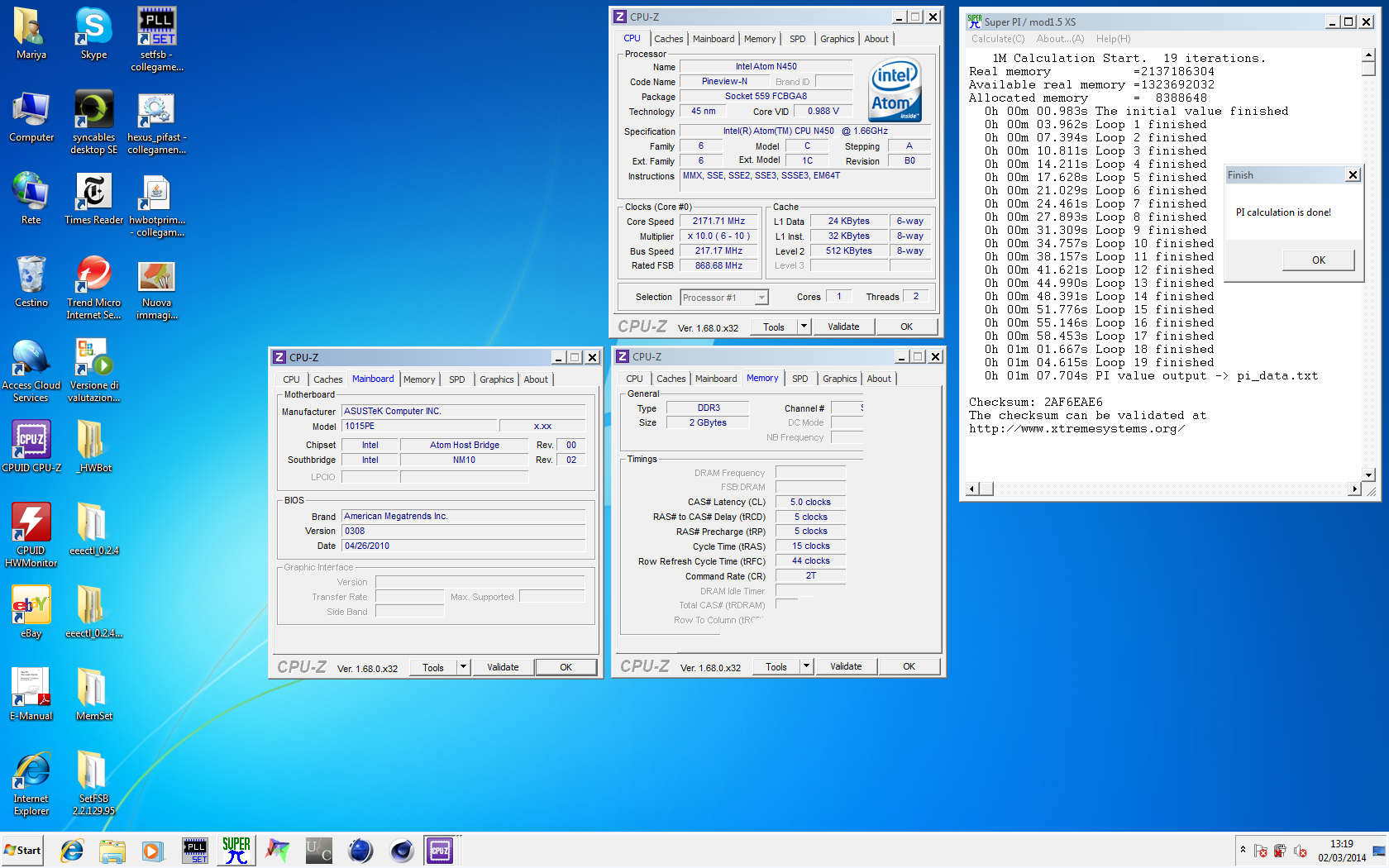Open hexus_pifast collegamento shortcut

pos(156,122)
